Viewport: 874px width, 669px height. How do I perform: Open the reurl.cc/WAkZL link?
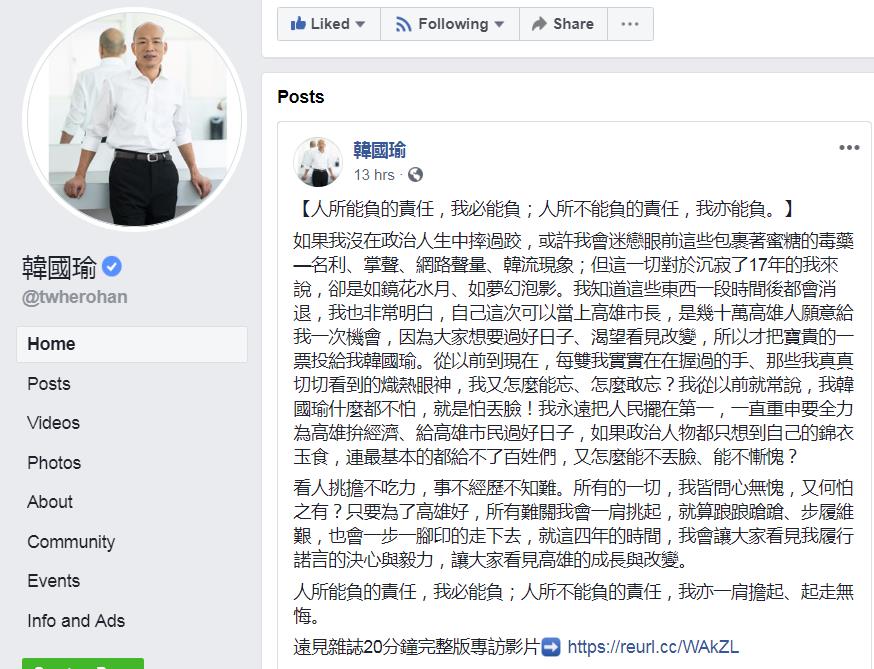653,647
